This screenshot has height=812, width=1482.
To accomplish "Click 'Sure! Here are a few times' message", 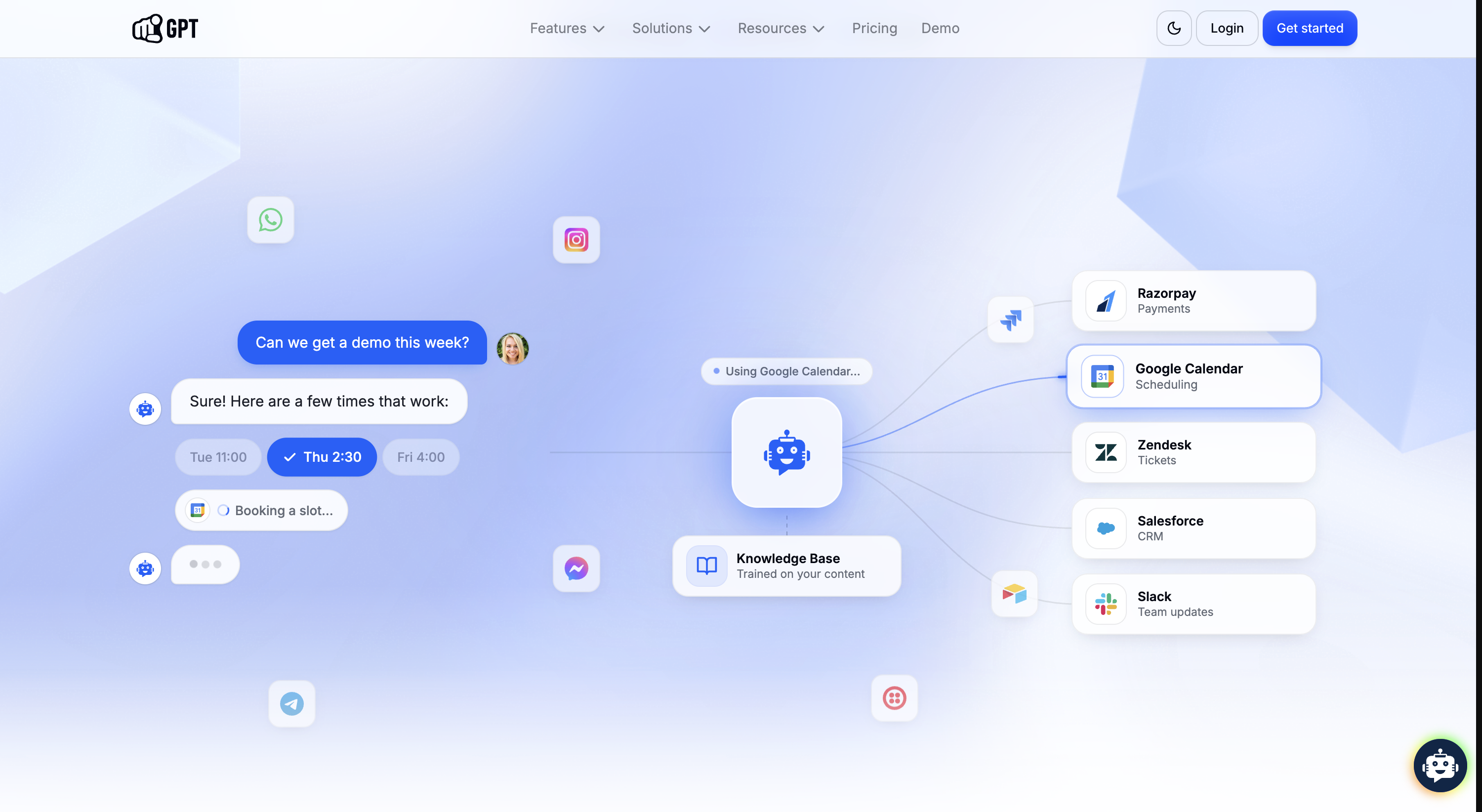I will click(x=319, y=402).
